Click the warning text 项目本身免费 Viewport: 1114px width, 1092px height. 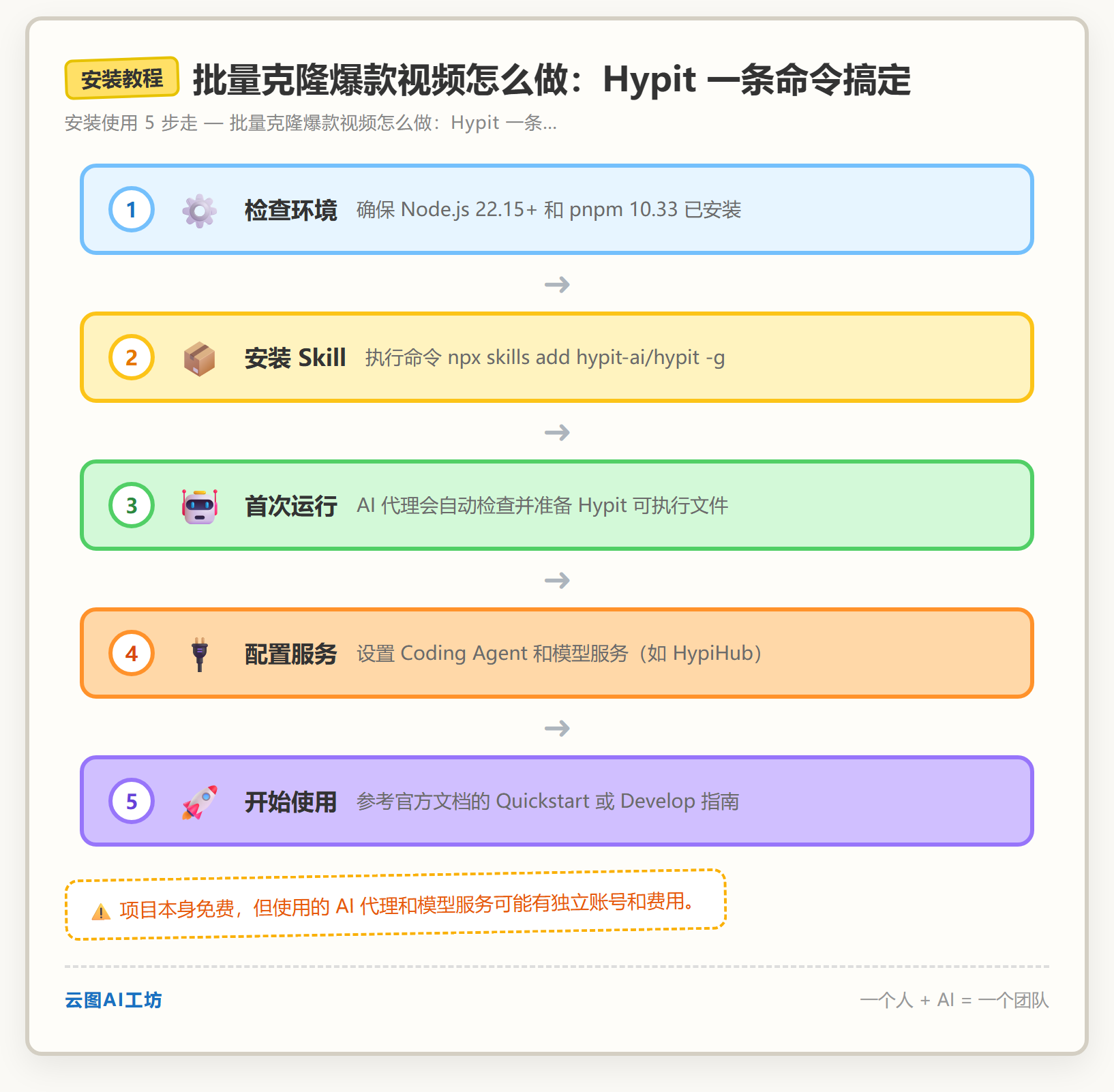point(177,909)
